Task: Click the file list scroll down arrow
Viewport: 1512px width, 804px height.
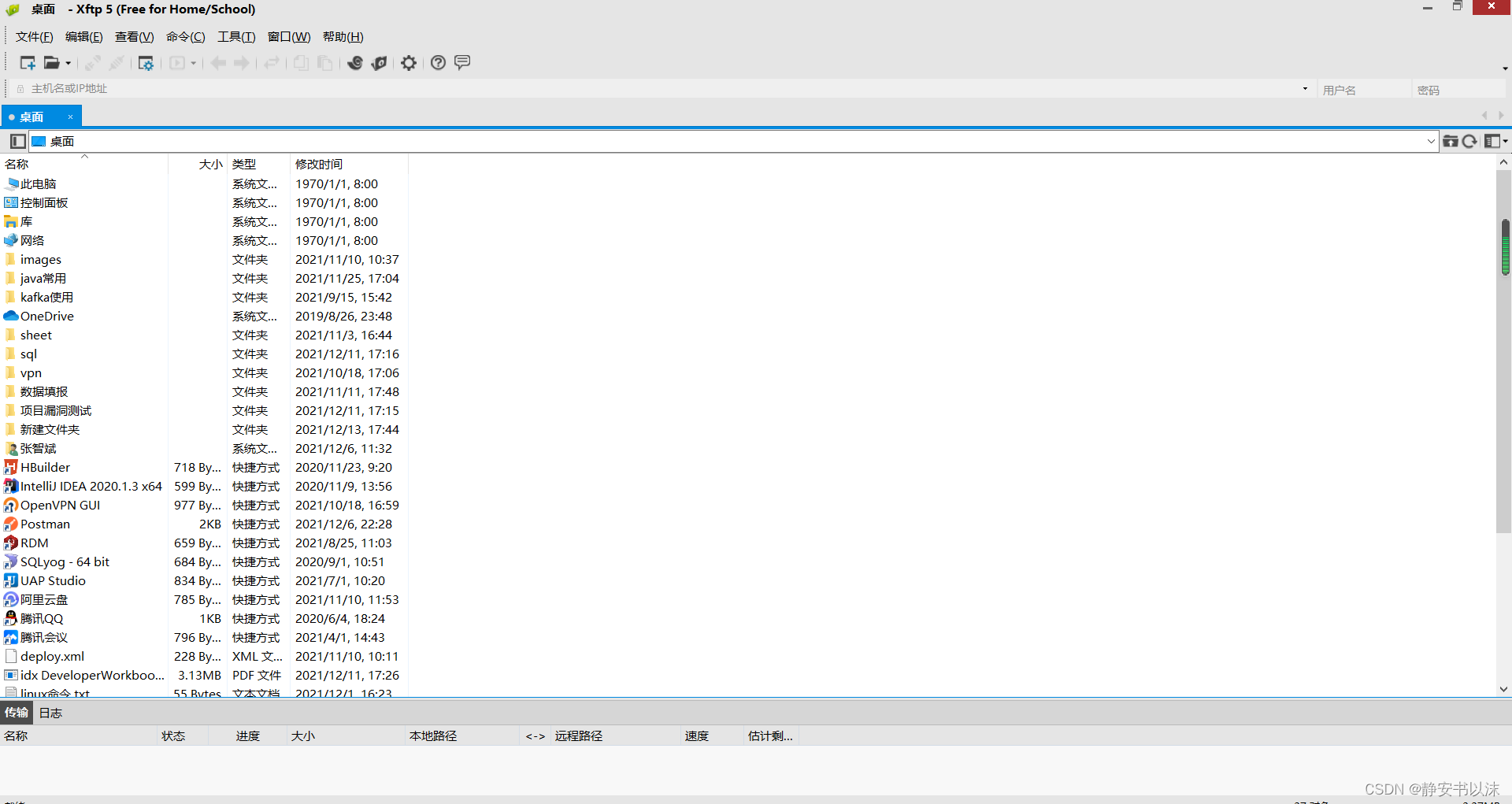Action: tap(1503, 689)
